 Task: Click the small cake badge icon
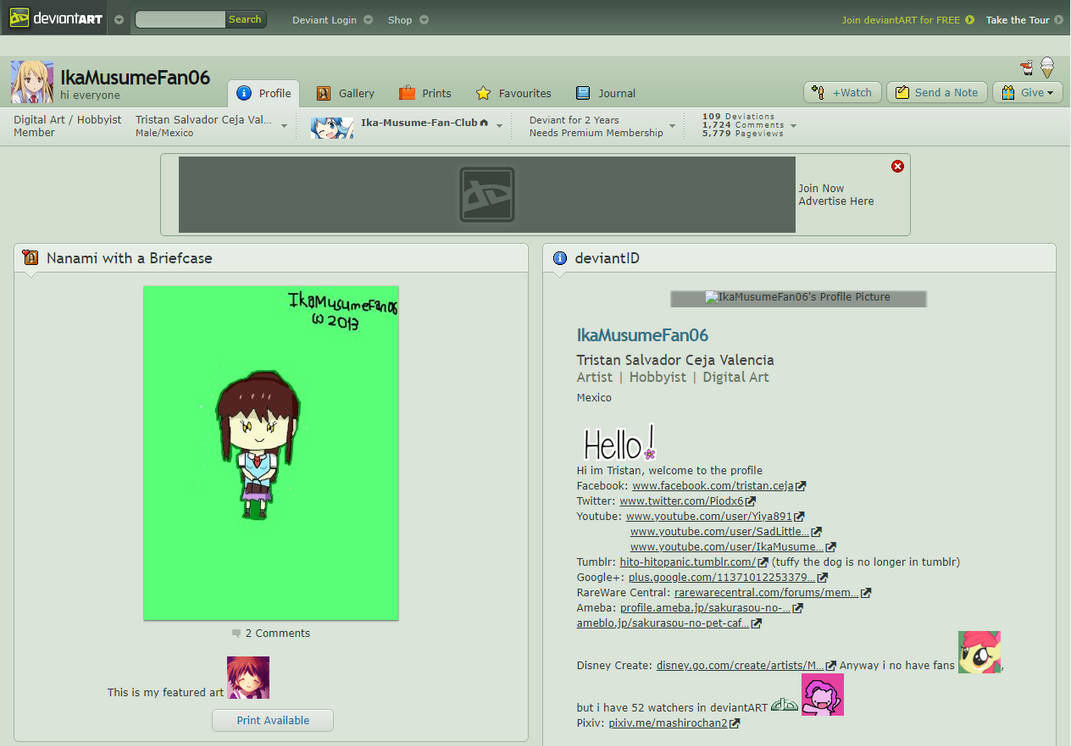click(x=1027, y=67)
